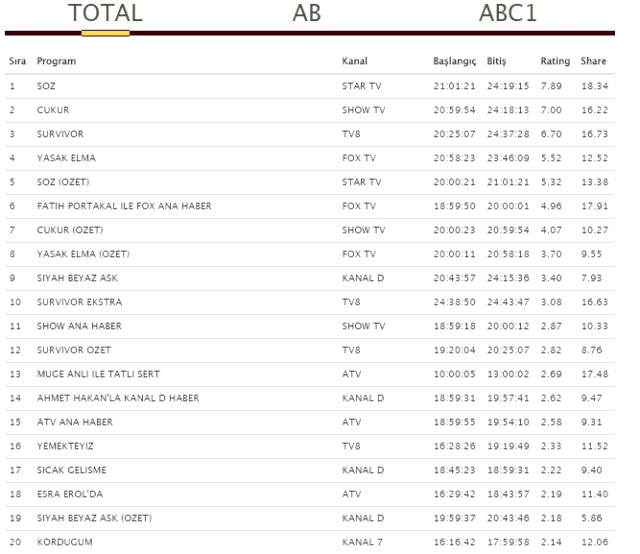The width and height of the screenshot is (640, 554).
Task: Click SHOW TV channel in CUKUR row
Action: [364, 110]
